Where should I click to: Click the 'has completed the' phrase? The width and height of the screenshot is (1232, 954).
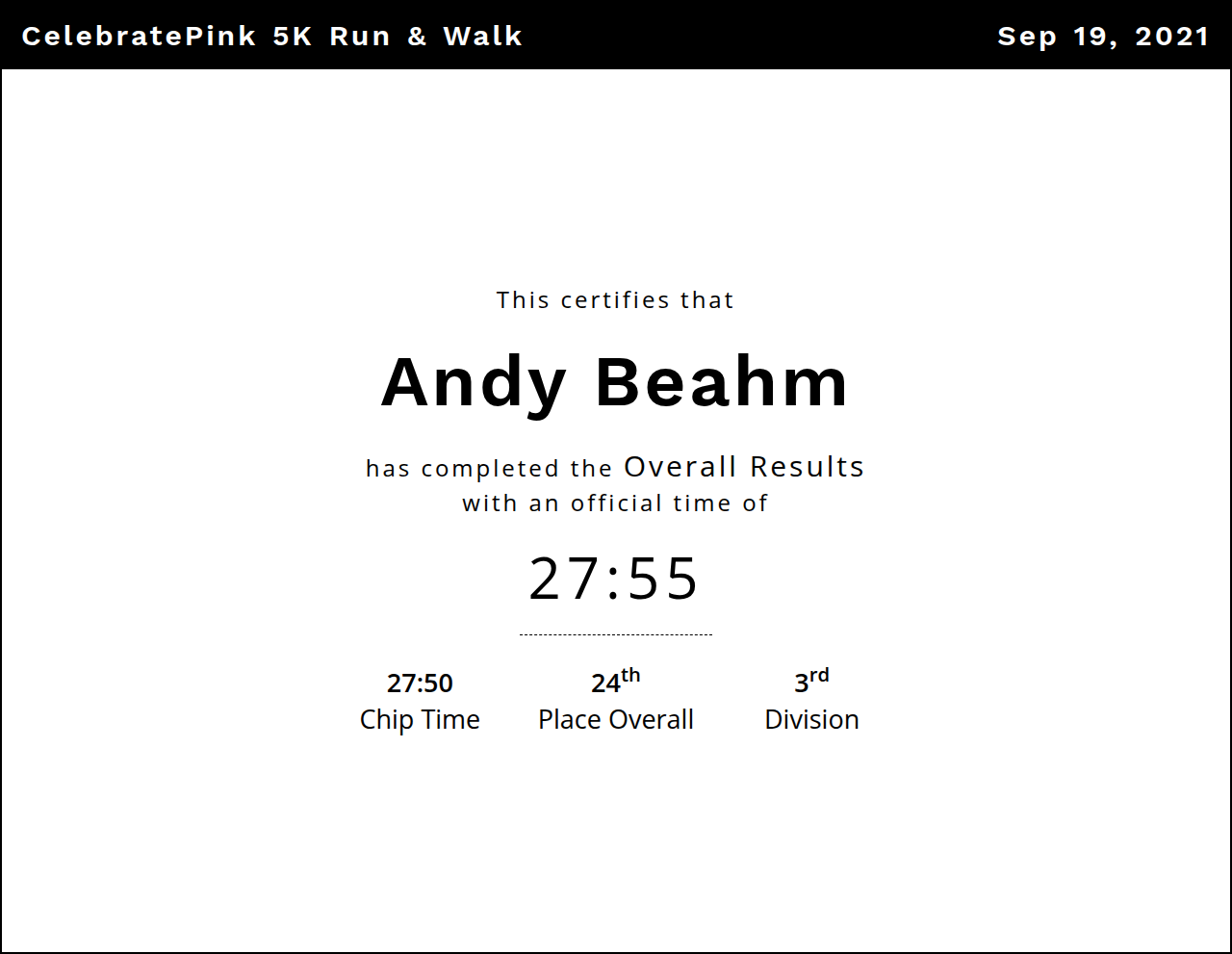point(489,469)
